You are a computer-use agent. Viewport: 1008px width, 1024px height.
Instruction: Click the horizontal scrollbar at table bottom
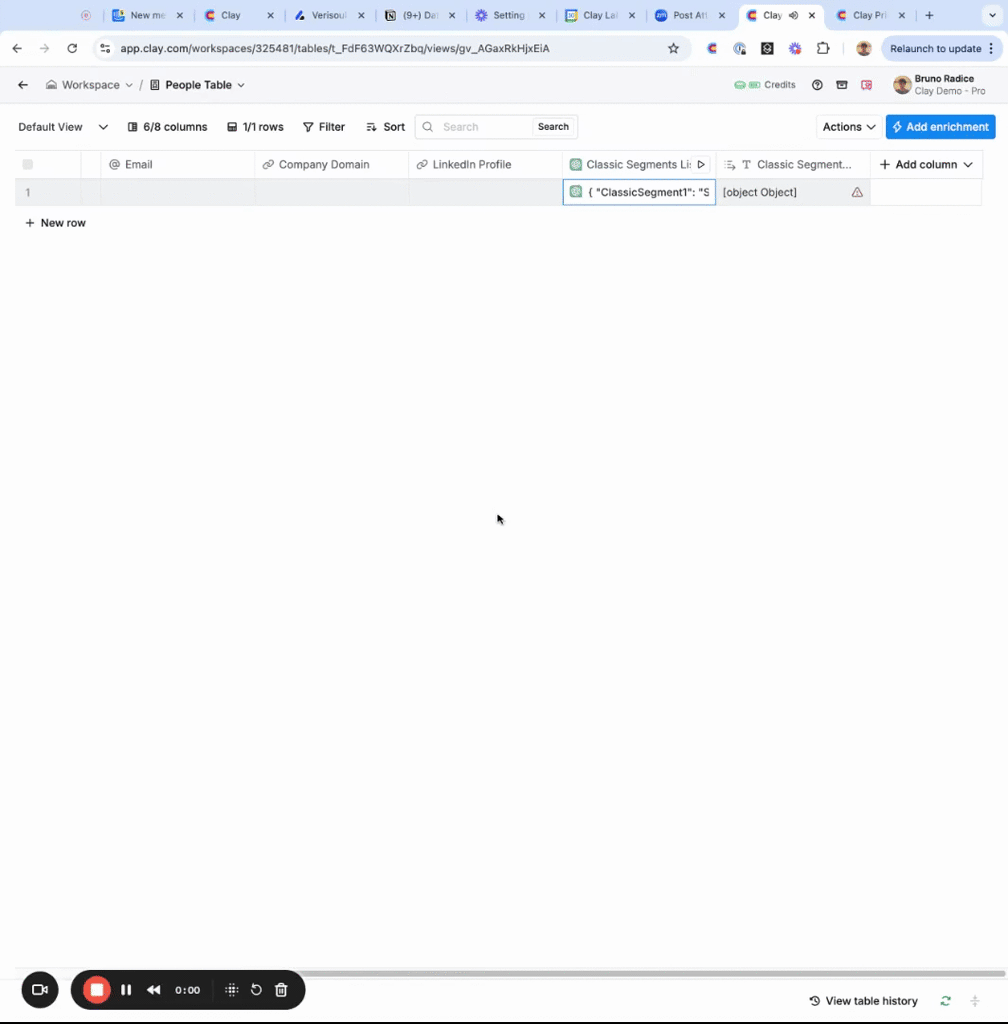click(x=653, y=973)
